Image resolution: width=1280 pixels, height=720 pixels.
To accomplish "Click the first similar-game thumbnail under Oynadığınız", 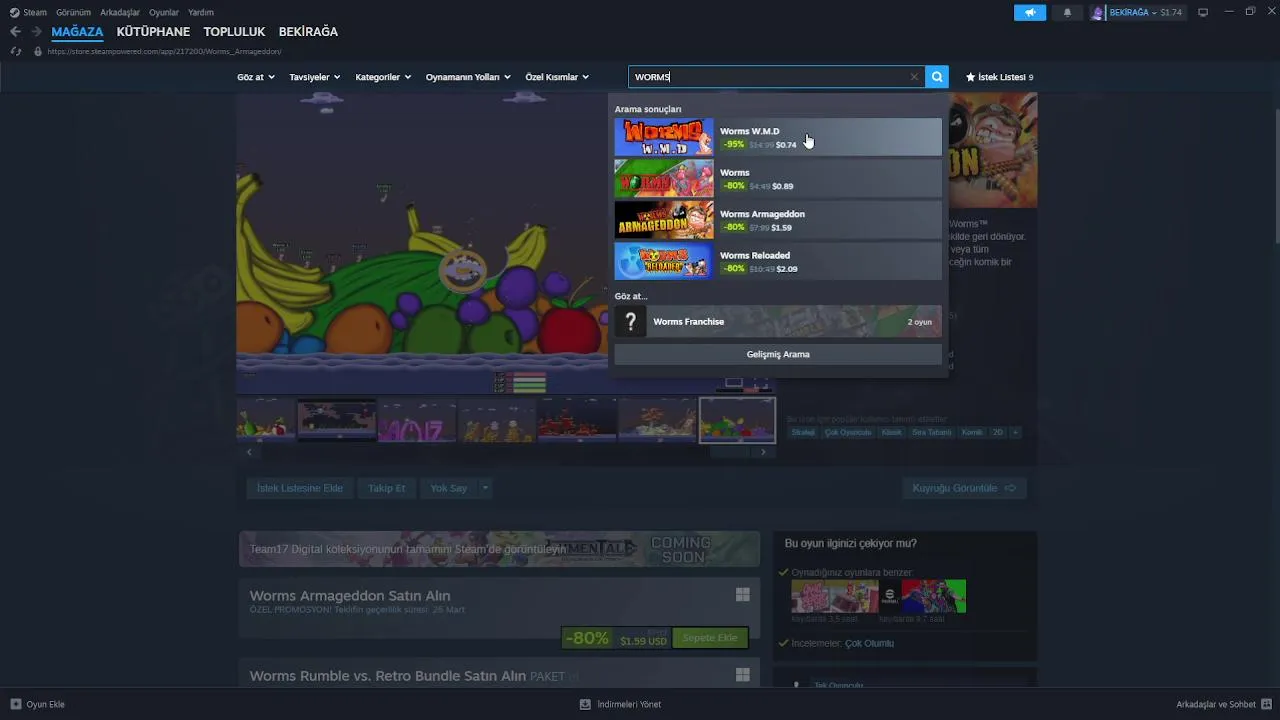I will [835, 596].
